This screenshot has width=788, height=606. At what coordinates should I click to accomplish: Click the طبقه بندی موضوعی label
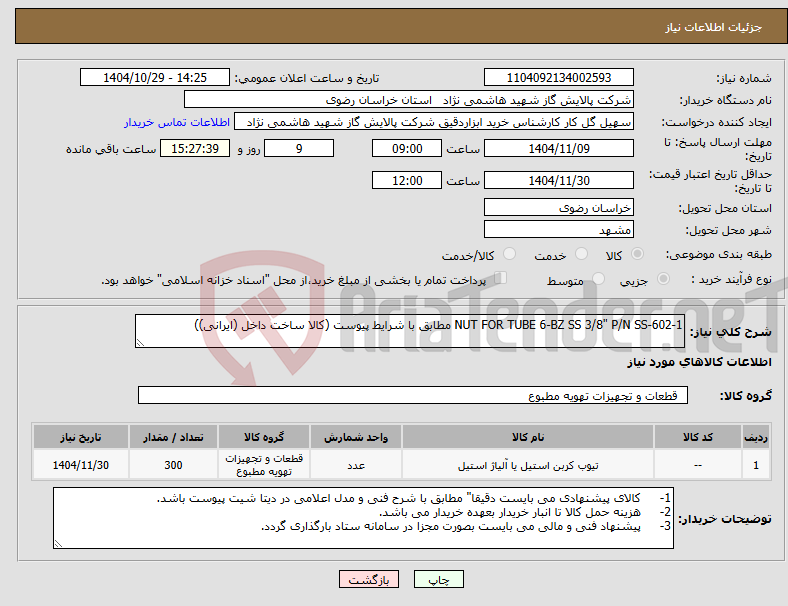click(x=719, y=255)
